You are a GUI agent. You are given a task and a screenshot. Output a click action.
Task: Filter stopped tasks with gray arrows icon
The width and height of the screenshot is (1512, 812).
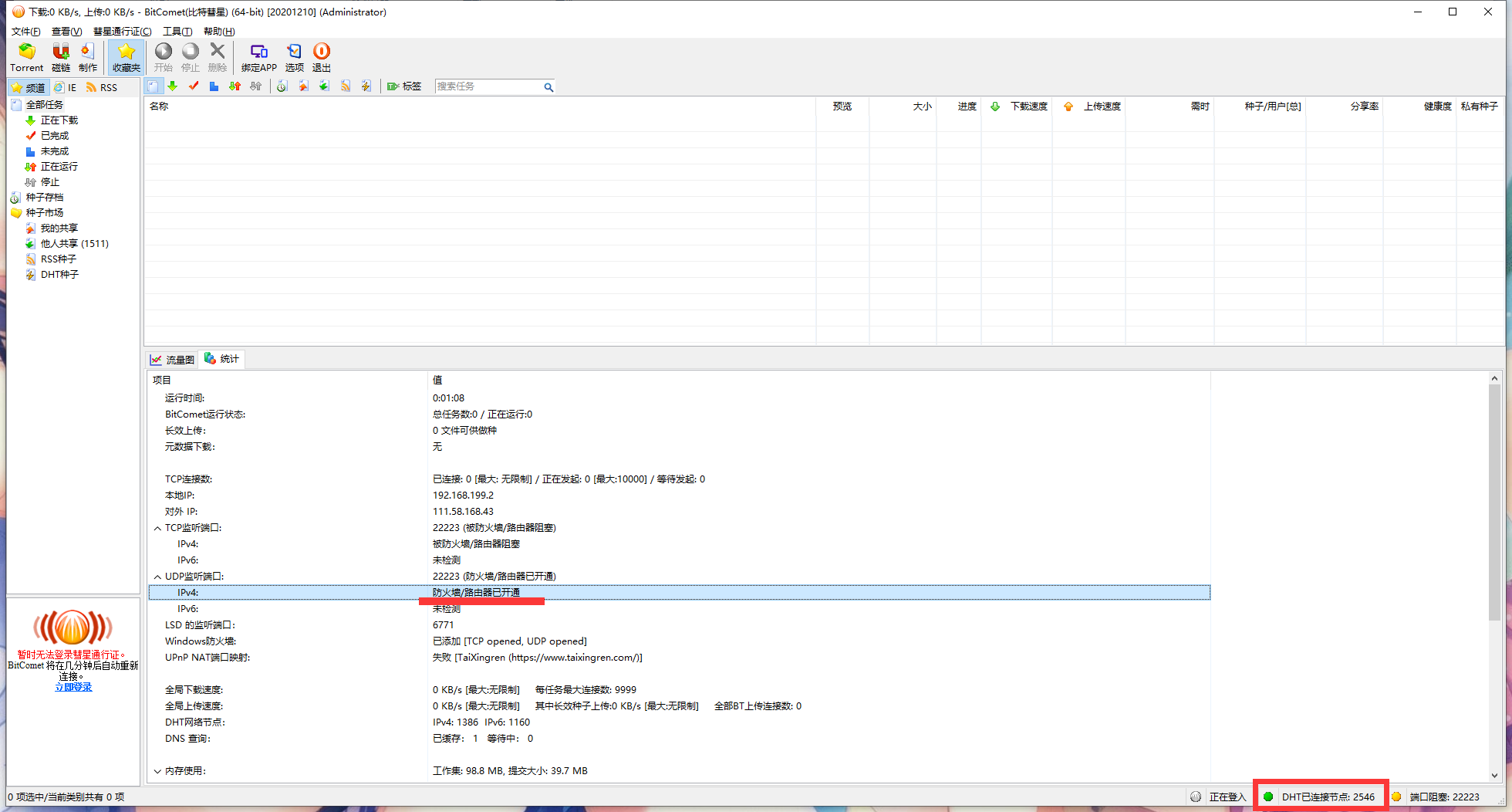(256, 86)
